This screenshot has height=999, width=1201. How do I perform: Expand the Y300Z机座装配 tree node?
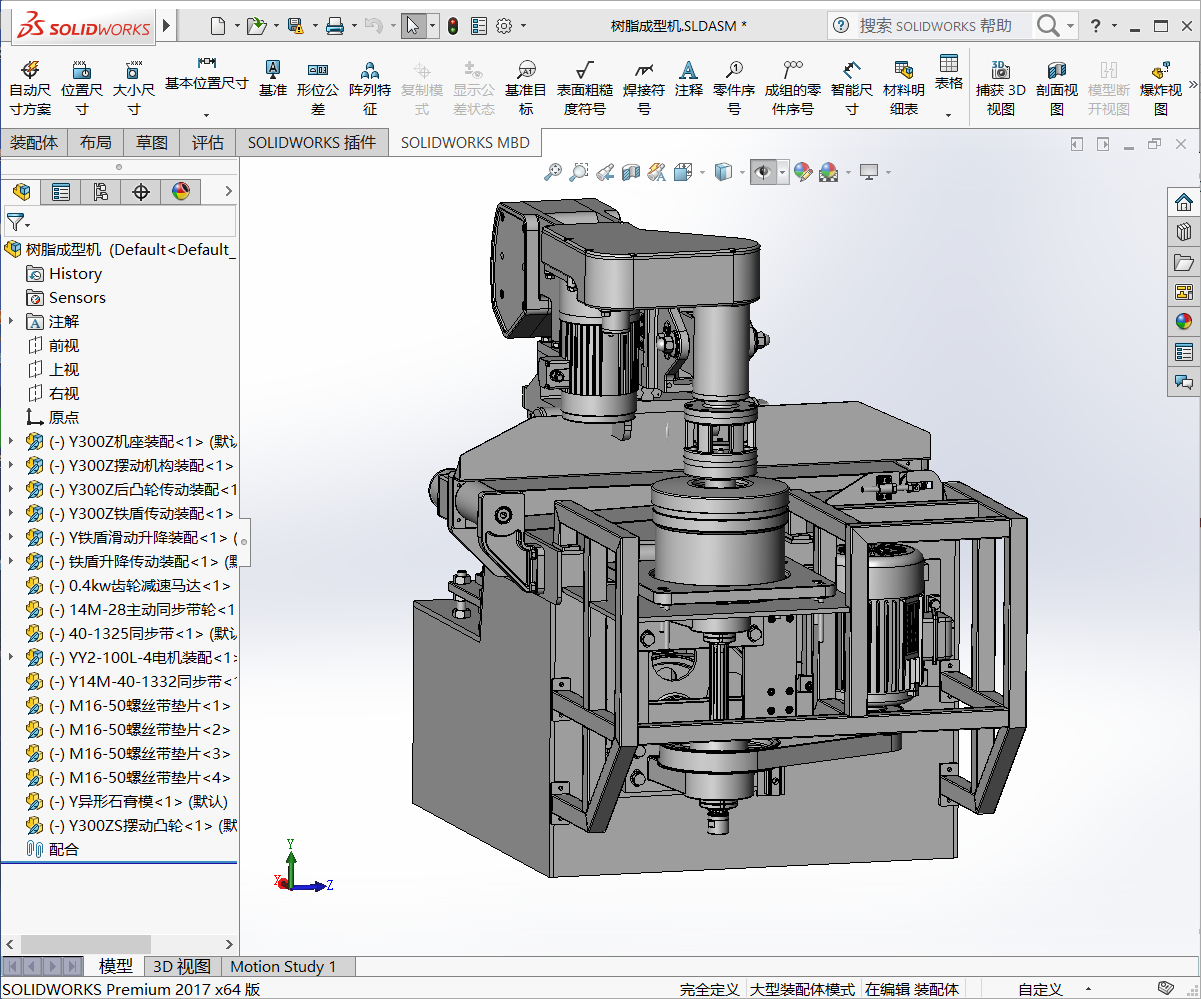click(x=11, y=441)
